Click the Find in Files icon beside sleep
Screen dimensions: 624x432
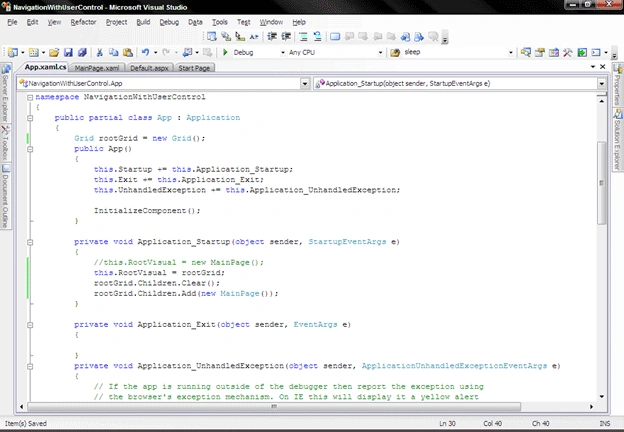[395, 53]
